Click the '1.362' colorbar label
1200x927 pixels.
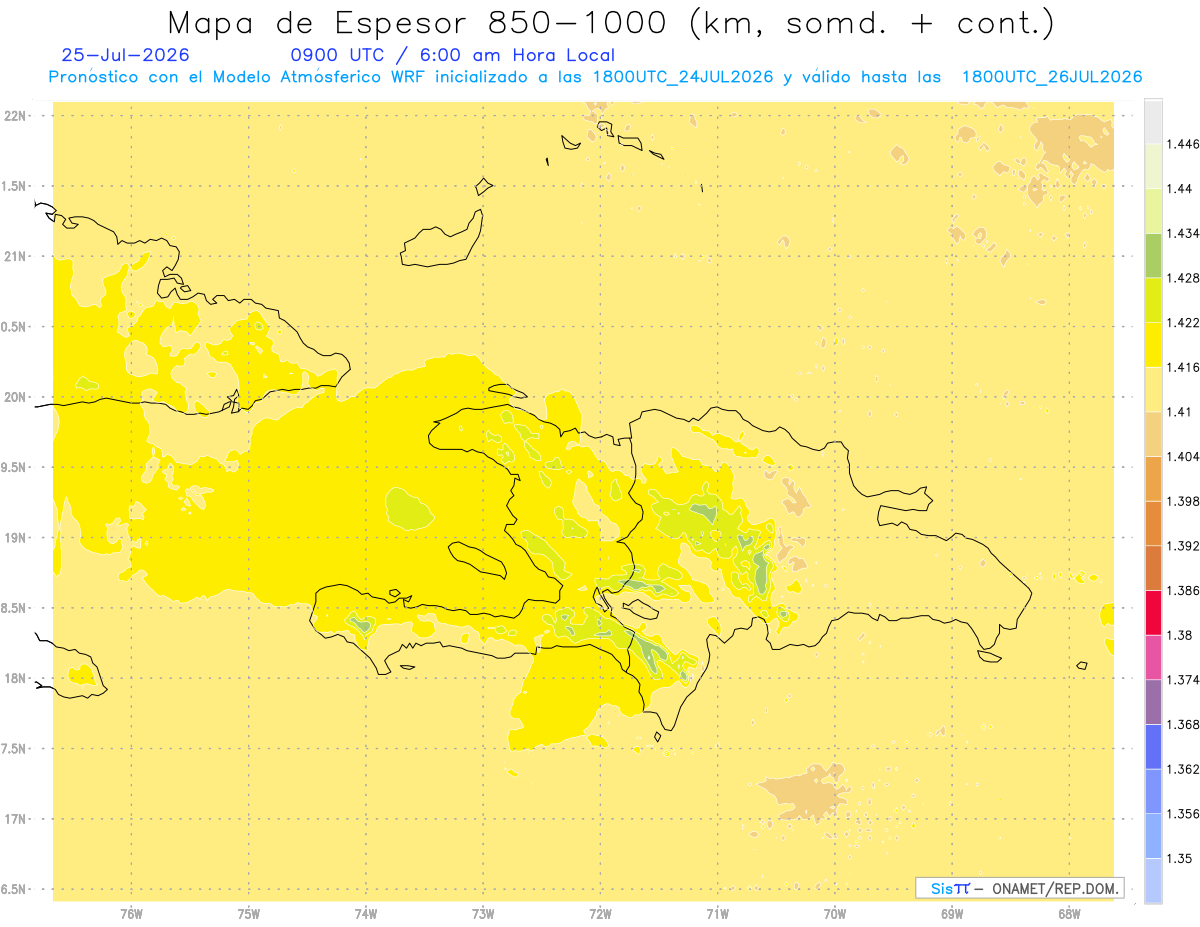click(x=1184, y=769)
